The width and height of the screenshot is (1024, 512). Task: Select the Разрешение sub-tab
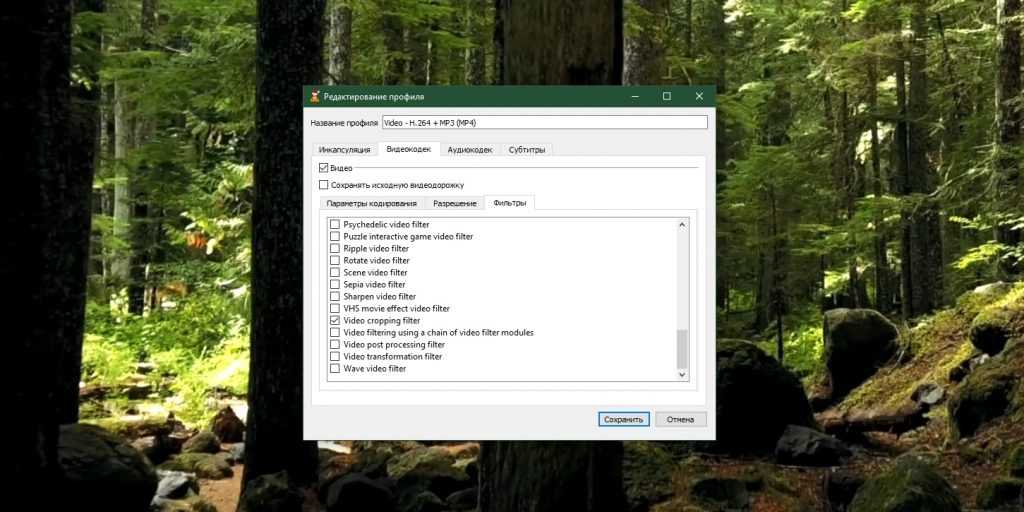pos(455,203)
